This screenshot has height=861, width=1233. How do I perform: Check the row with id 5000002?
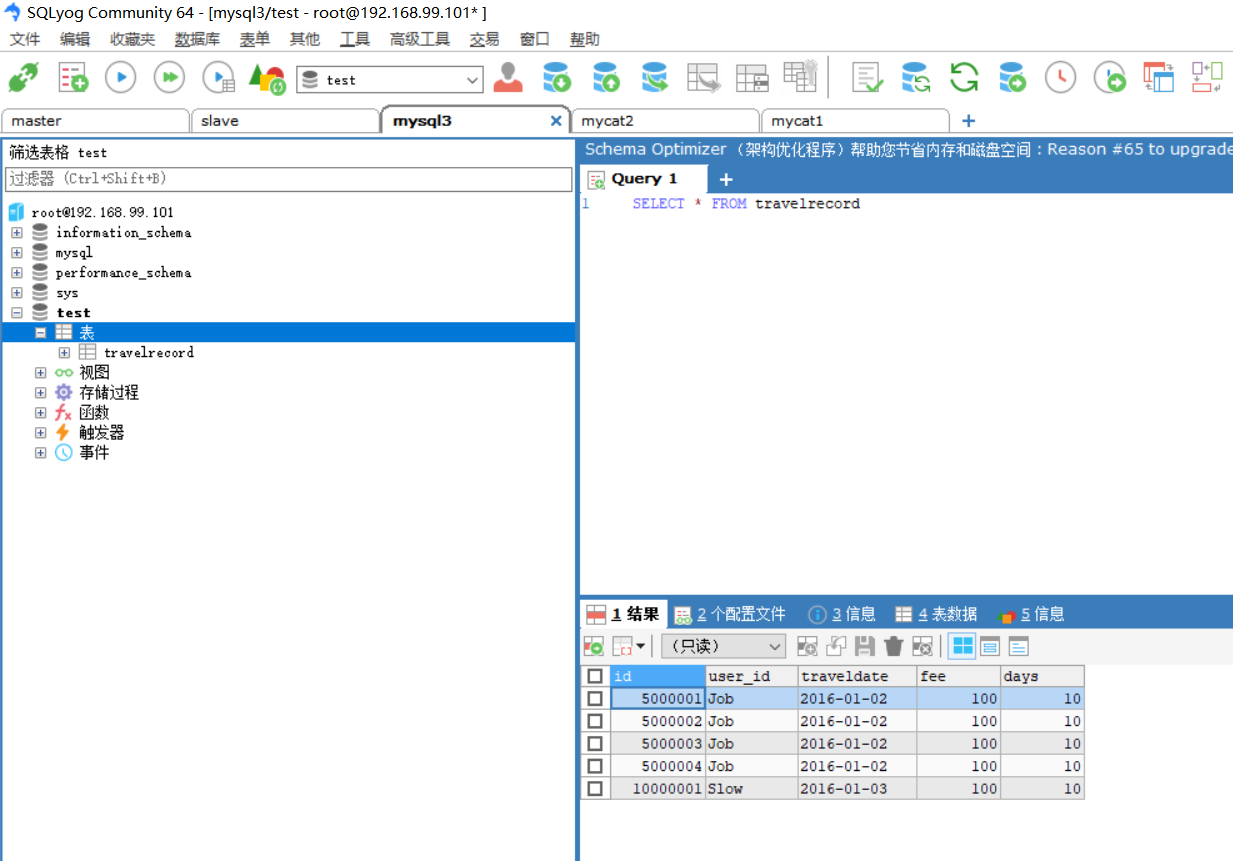pyautogui.click(x=595, y=721)
